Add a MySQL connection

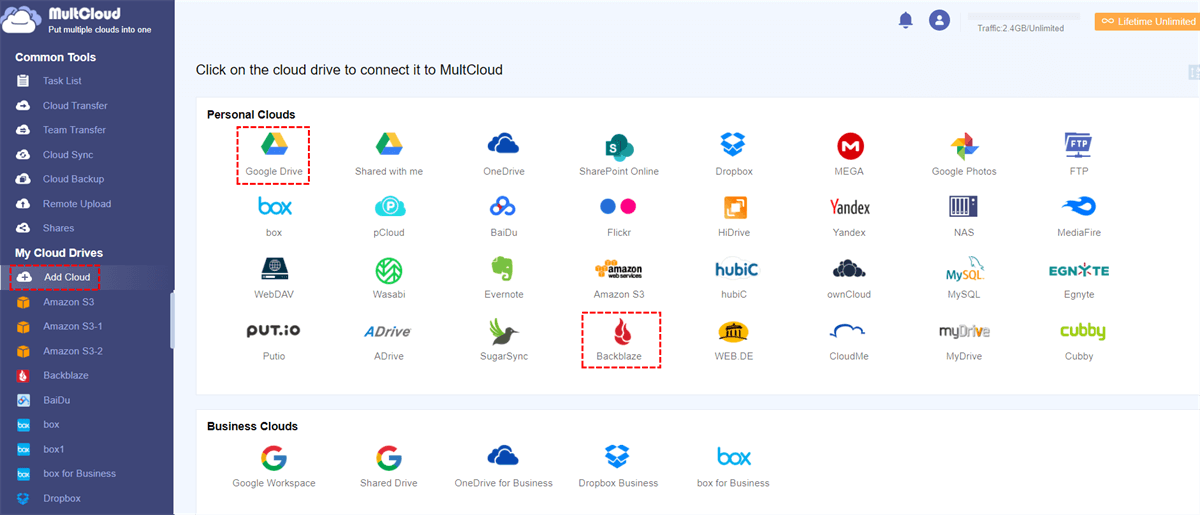click(964, 278)
